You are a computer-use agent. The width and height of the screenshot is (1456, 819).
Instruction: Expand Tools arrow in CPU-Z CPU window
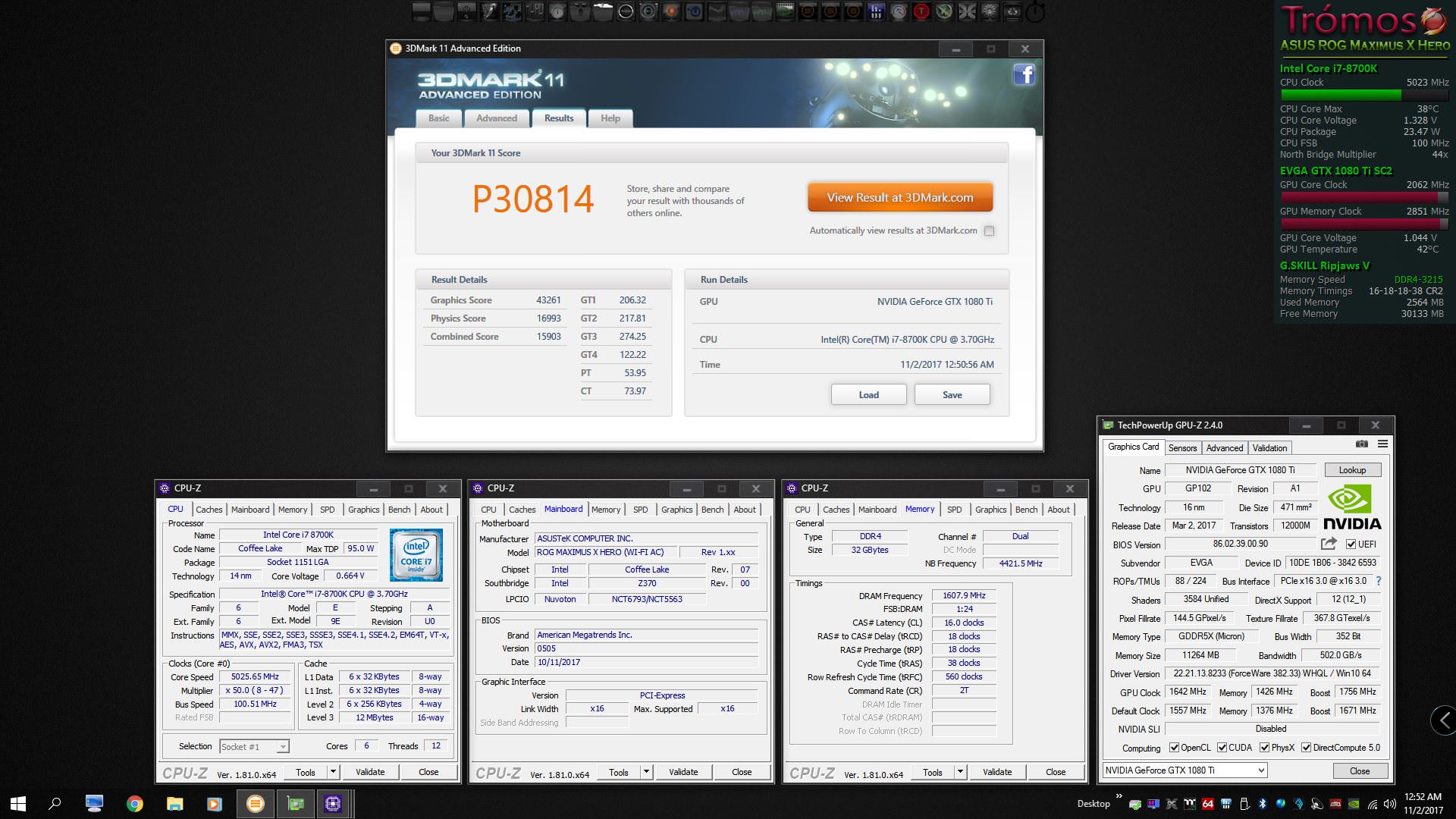tap(332, 772)
